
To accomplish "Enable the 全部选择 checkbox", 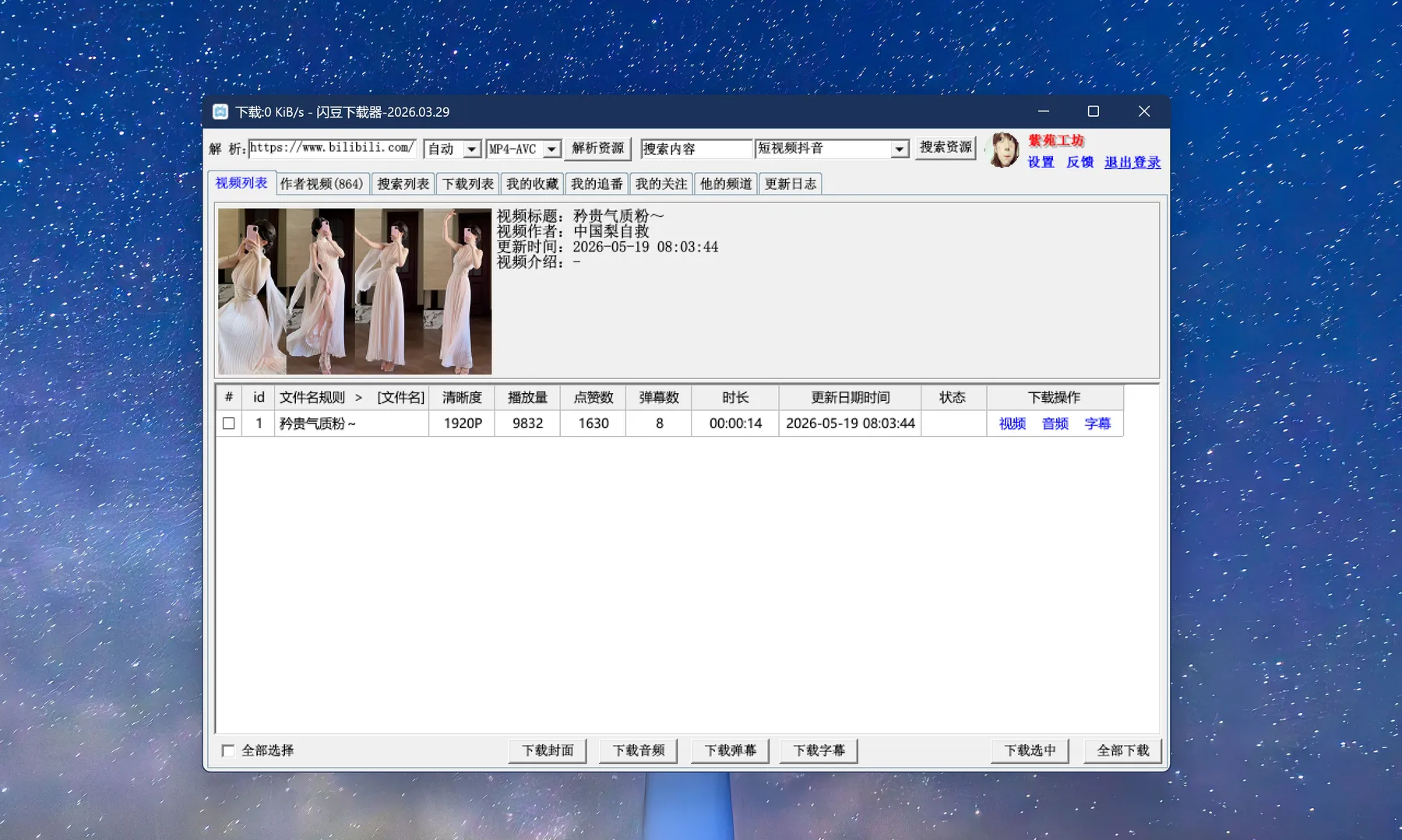I will pos(228,750).
